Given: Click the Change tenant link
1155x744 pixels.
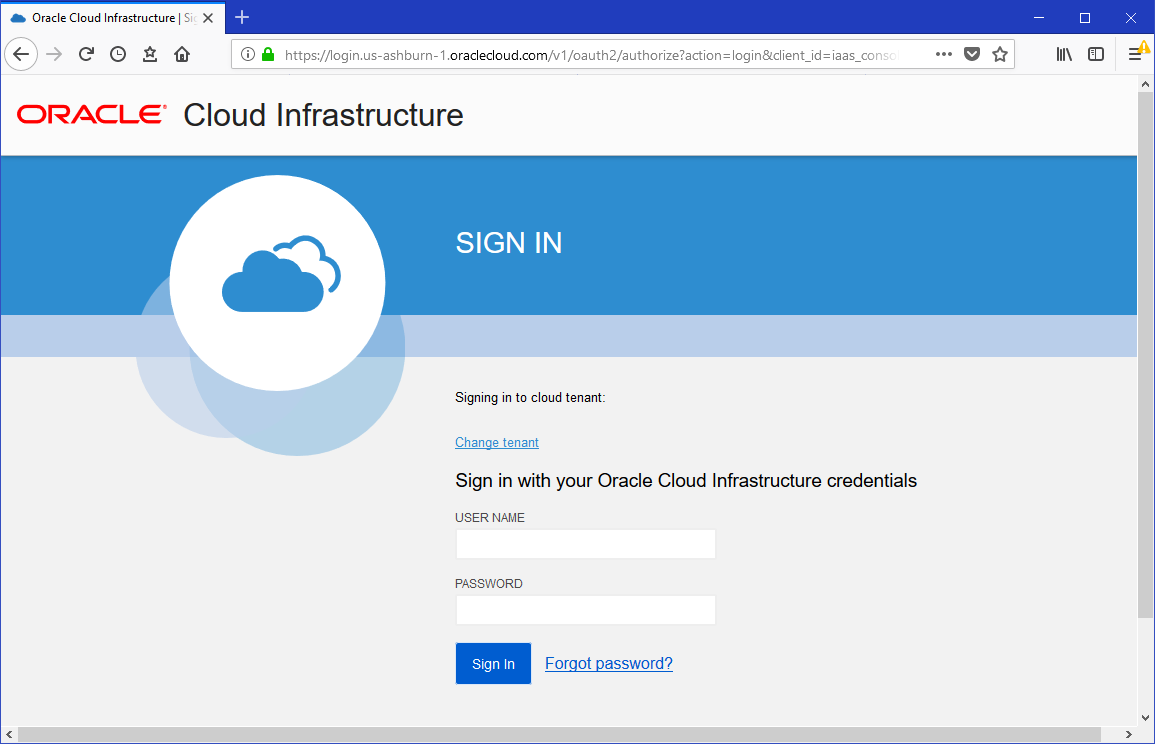Looking at the screenshot, I should click(497, 443).
